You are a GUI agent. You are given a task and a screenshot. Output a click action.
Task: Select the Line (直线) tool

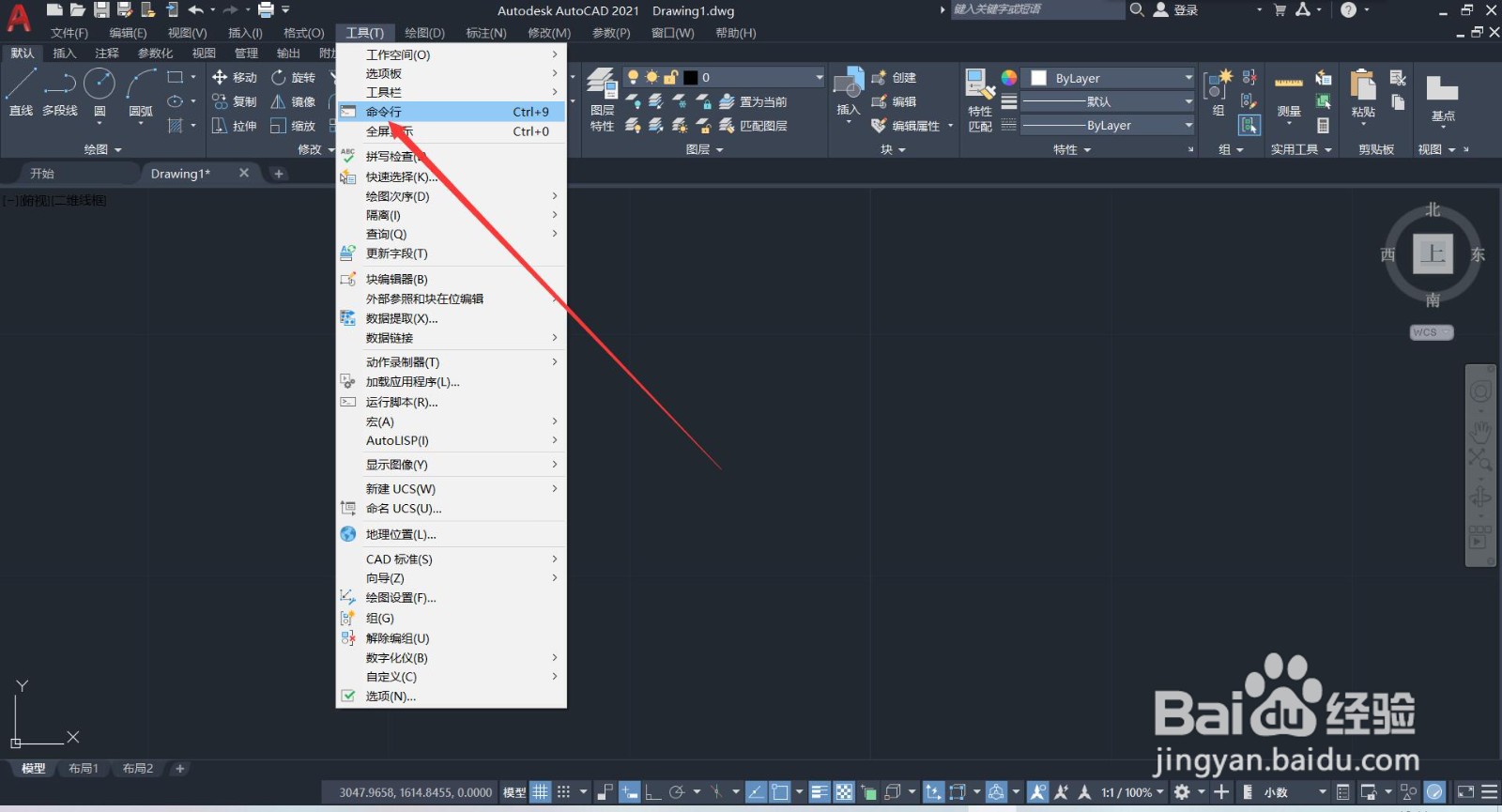21,92
